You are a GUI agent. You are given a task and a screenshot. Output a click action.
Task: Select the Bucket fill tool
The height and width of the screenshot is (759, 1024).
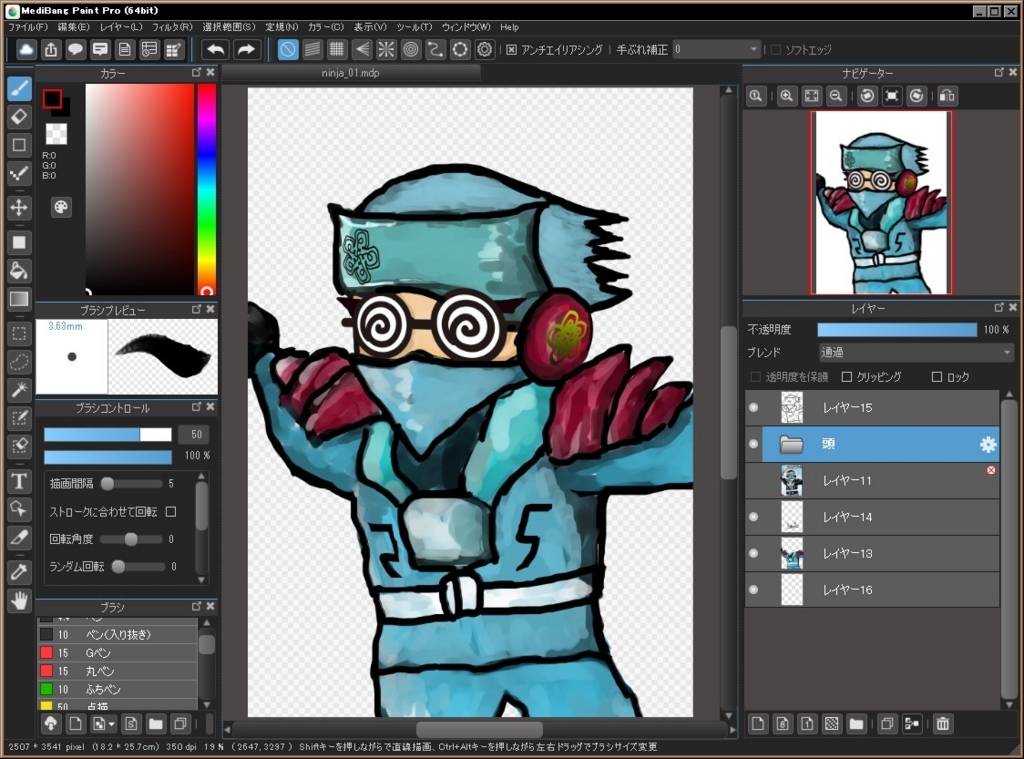pos(19,270)
